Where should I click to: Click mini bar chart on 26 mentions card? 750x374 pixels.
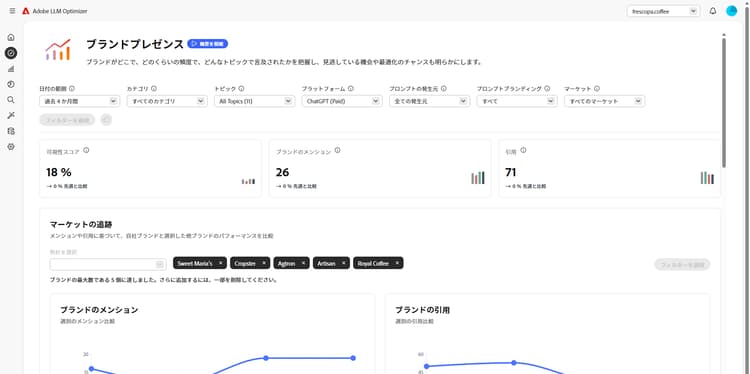477,178
